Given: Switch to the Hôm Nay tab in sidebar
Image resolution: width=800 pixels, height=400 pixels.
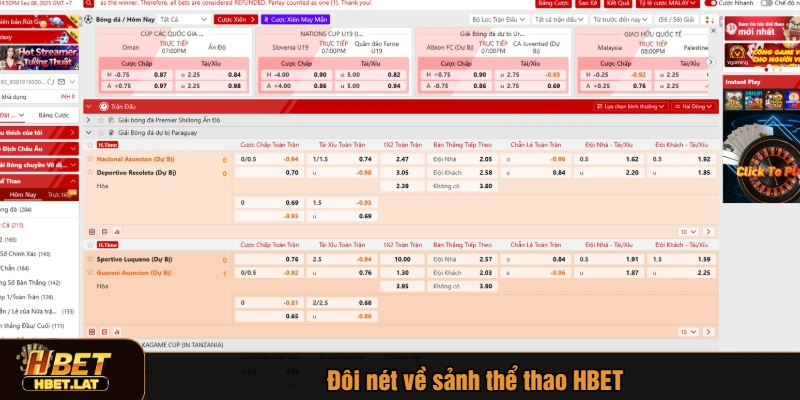Looking at the screenshot, I should [22, 194].
